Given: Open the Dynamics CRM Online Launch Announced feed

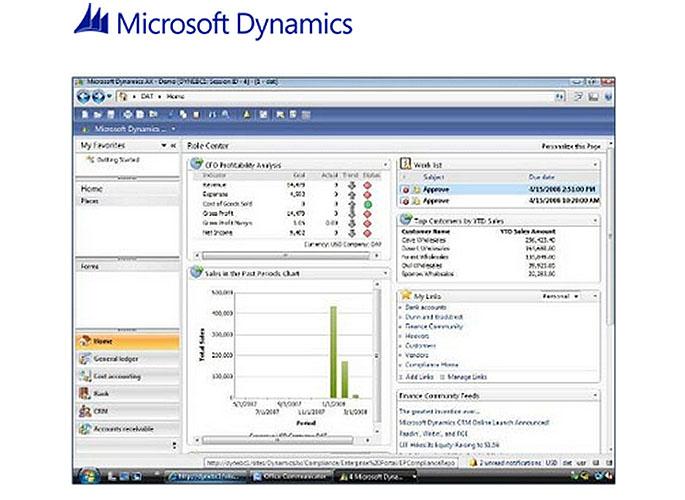Looking at the screenshot, I should [474, 423].
